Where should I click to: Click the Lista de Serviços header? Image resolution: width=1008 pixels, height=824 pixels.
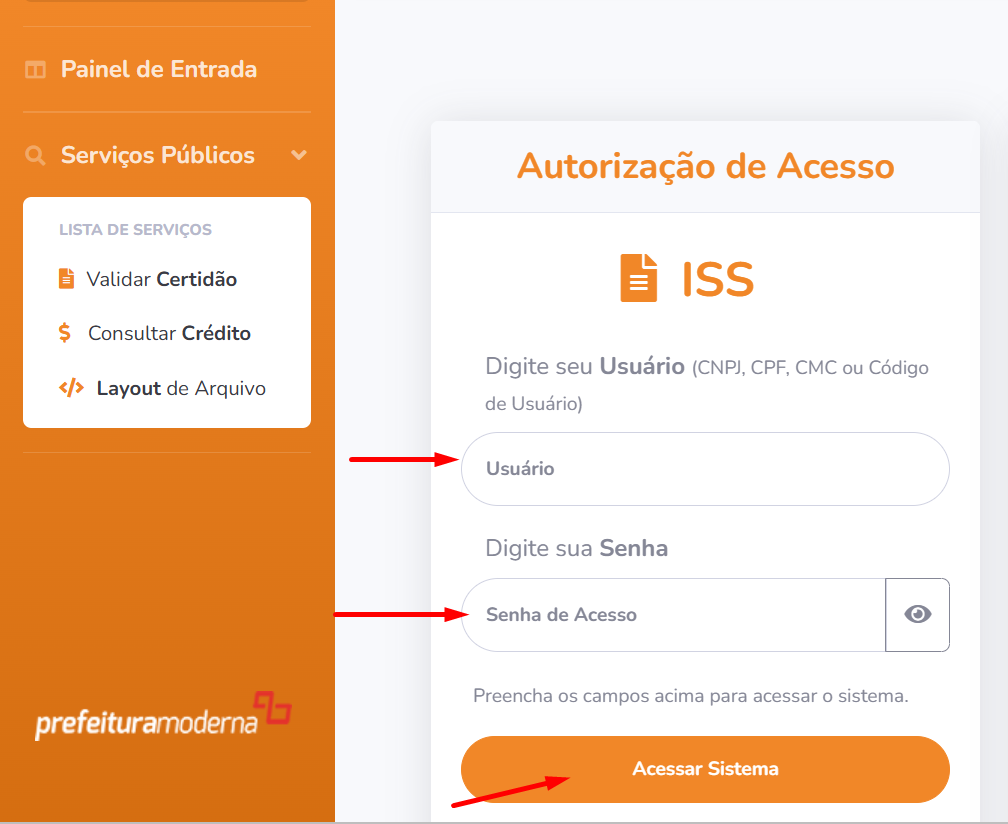coord(135,229)
